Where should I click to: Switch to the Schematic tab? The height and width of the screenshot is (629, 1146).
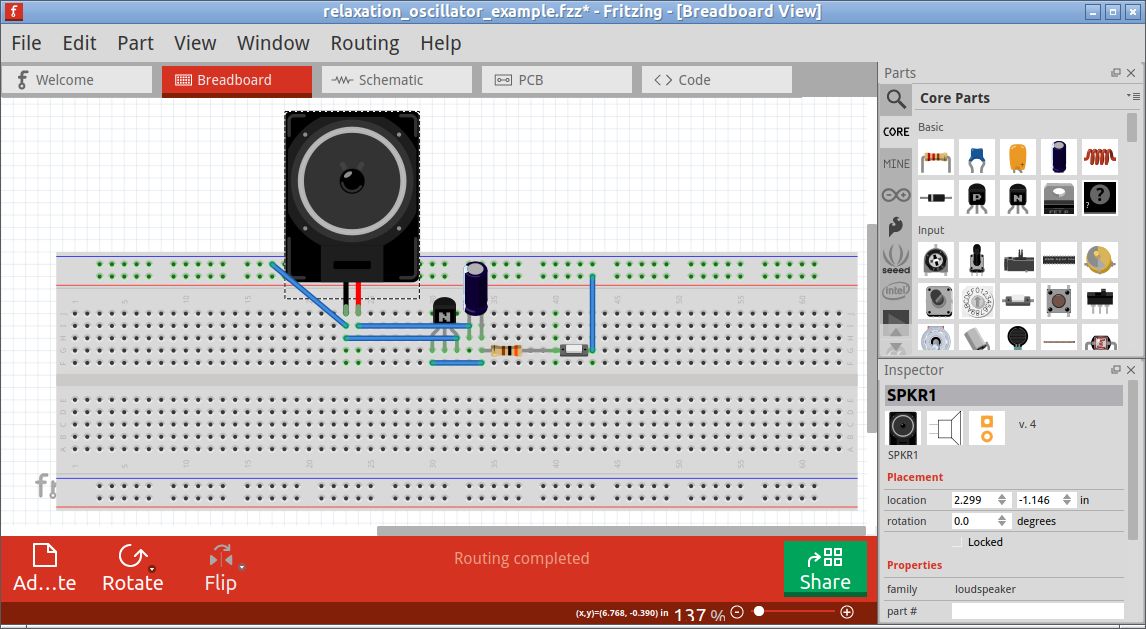397,80
